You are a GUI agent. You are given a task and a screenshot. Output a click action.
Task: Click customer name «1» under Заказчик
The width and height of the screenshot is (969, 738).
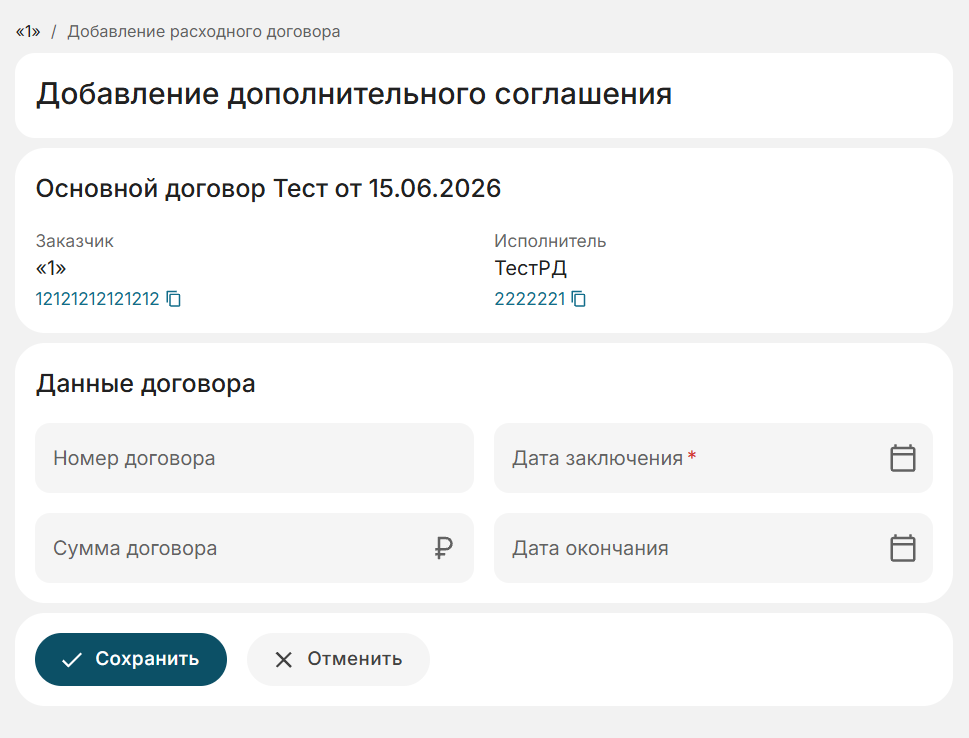point(51,268)
